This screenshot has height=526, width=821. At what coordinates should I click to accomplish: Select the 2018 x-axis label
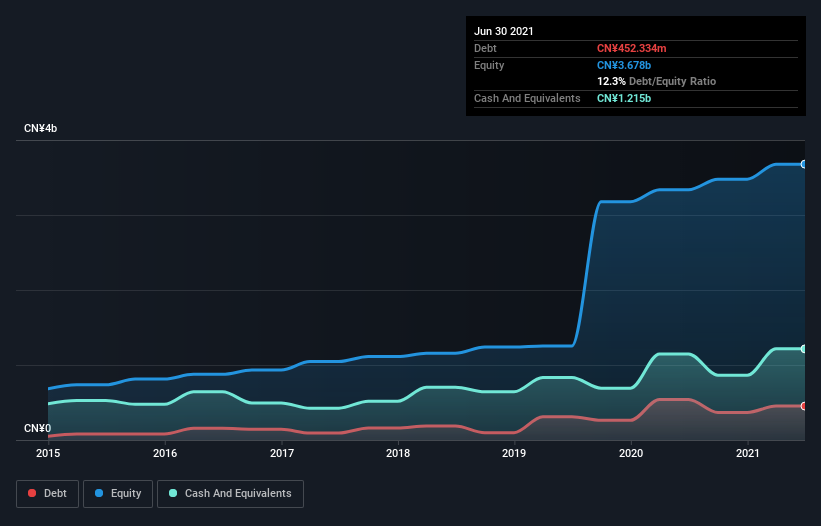pos(398,453)
